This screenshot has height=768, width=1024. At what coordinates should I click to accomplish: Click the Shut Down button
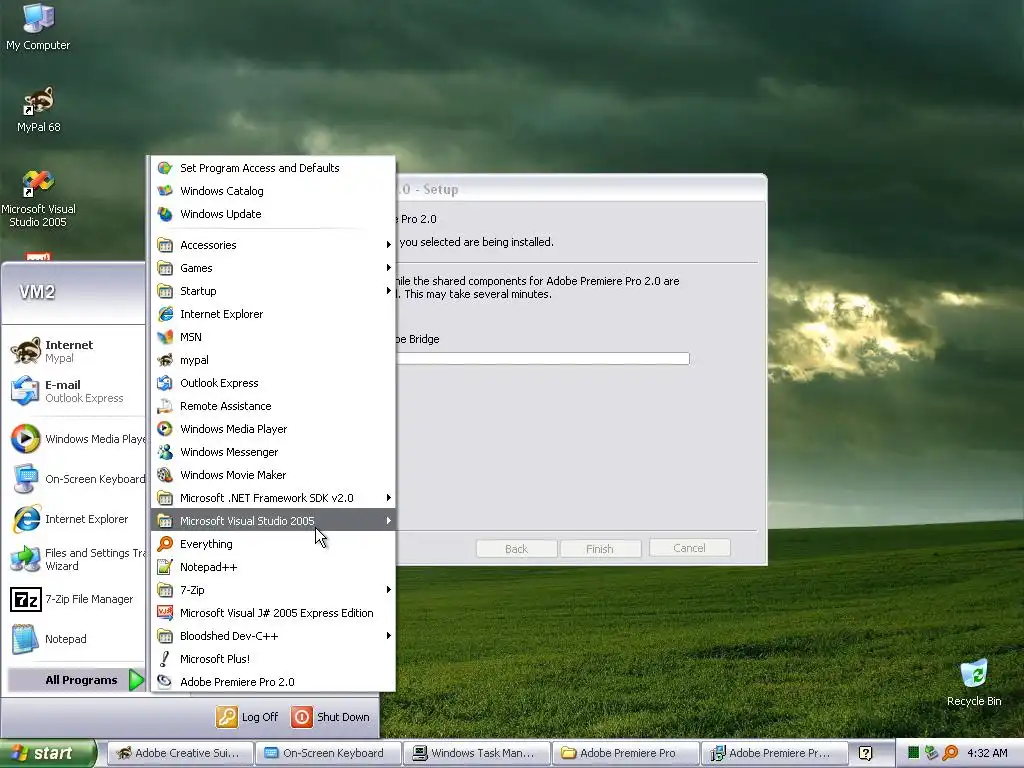pos(330,716)
